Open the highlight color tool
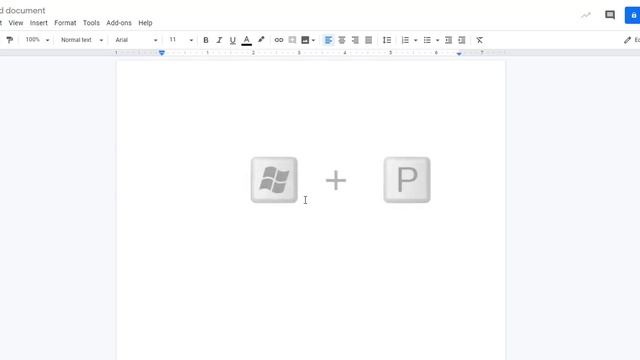640x360 pixels. pyautogui.click(x=261, y=40)
